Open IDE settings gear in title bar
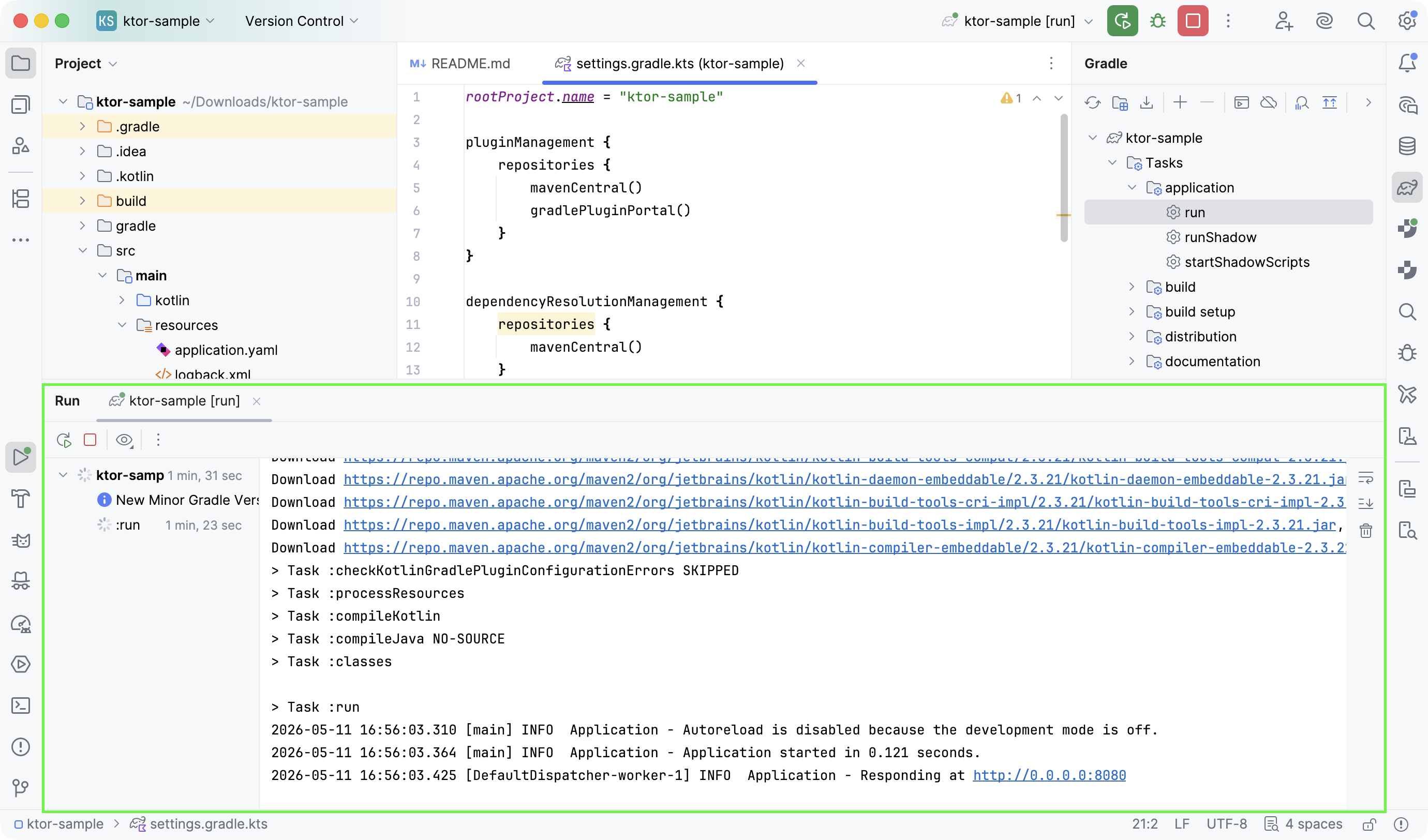1428x840 pixels. click(1407, 21)
